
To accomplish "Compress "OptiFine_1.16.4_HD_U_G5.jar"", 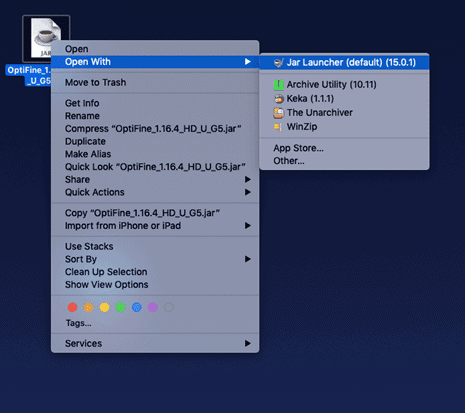I will click(155, 129).
